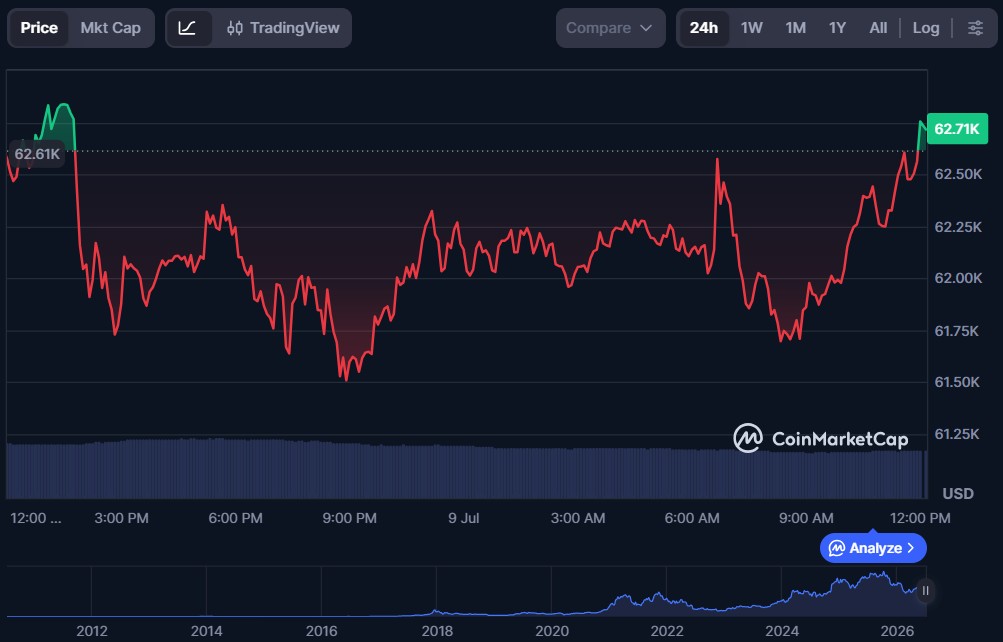
Task: Click the candlestick icon beside TradingView
Action: pos(235,28)
